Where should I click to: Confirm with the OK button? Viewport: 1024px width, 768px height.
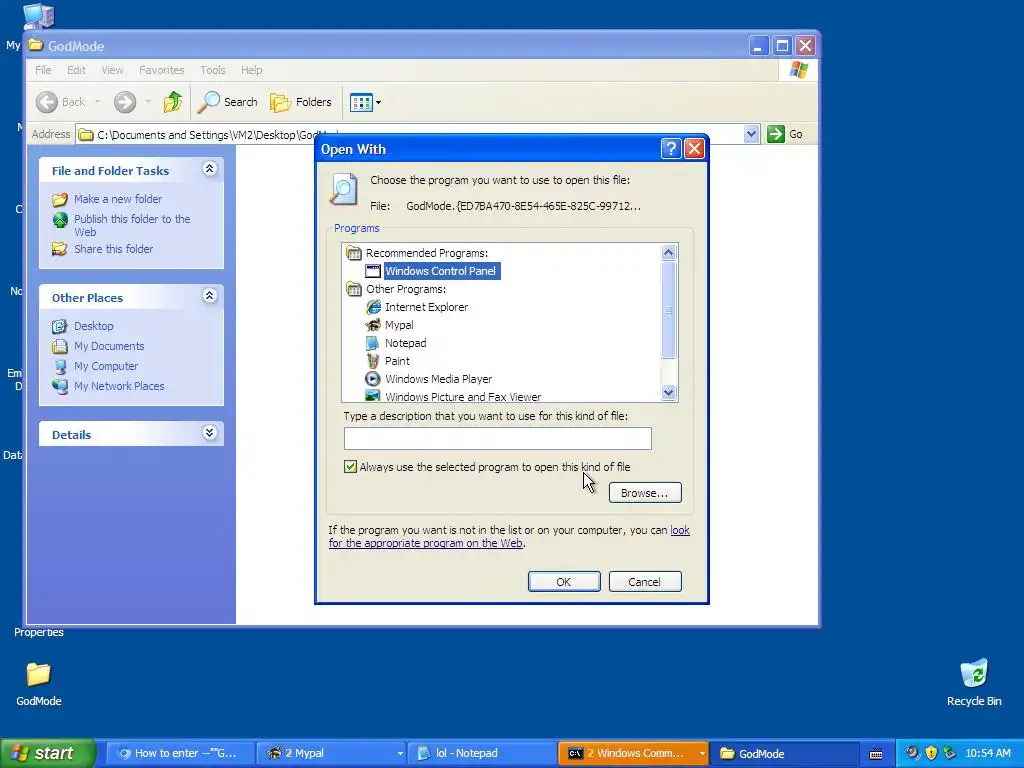[564, 582]
